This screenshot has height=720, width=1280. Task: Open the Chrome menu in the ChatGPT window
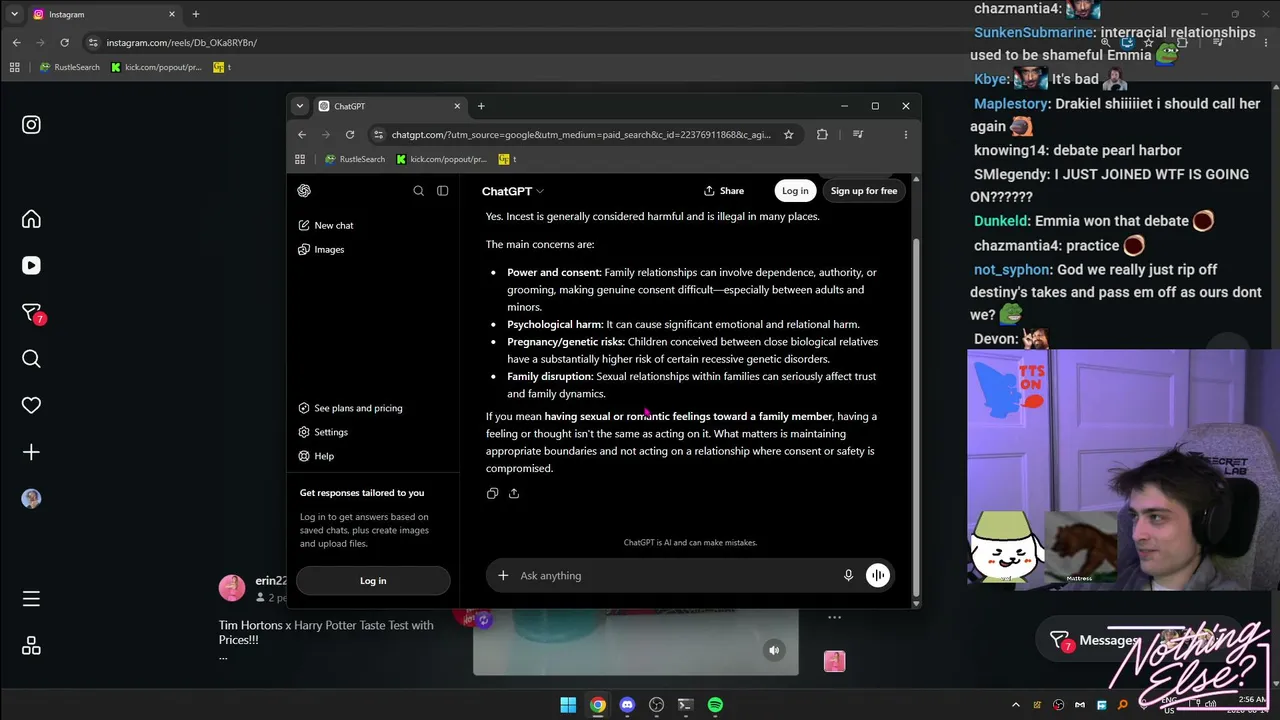[906, 135]
